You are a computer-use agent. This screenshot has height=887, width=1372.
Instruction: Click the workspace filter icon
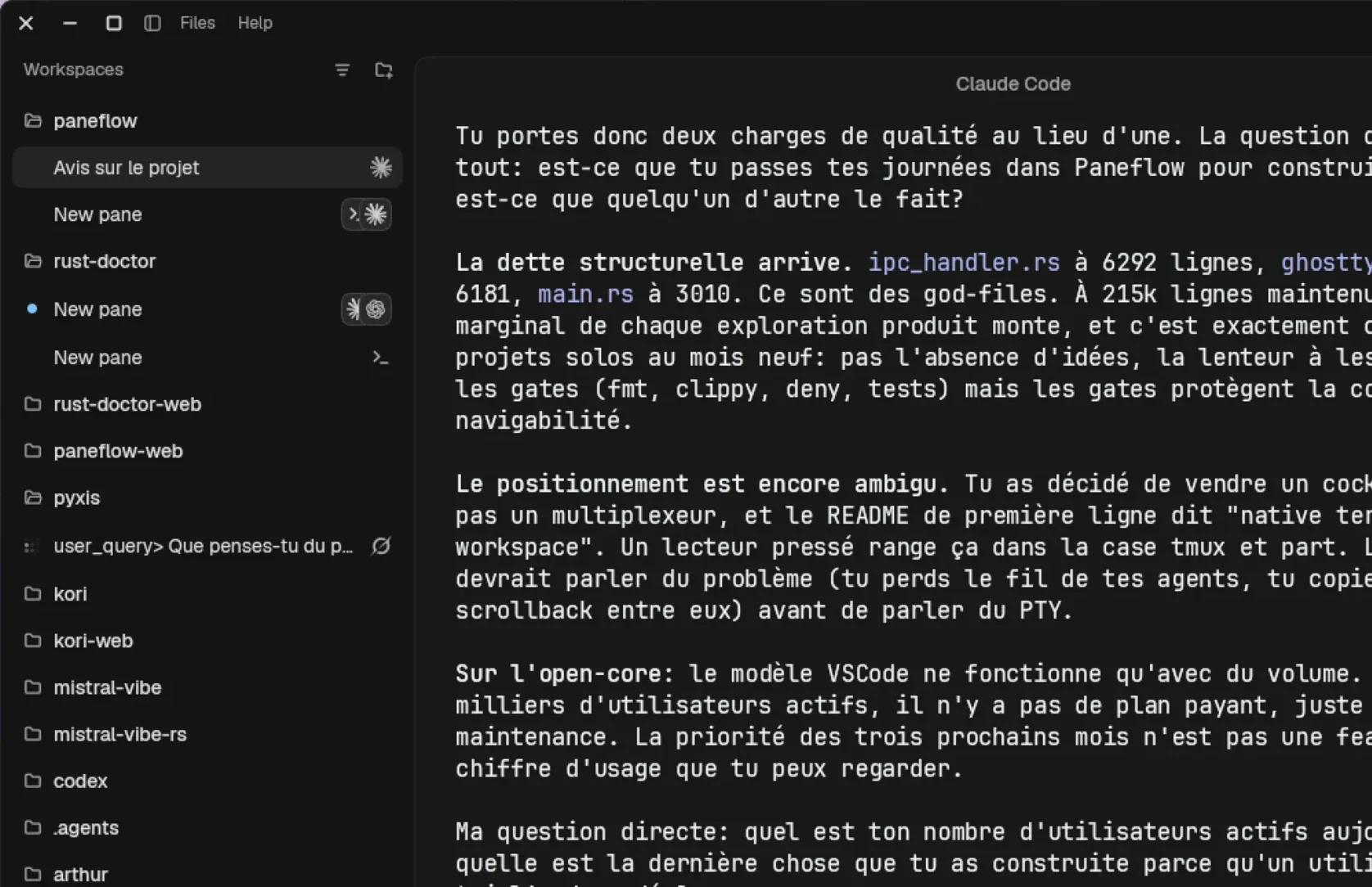342,70
